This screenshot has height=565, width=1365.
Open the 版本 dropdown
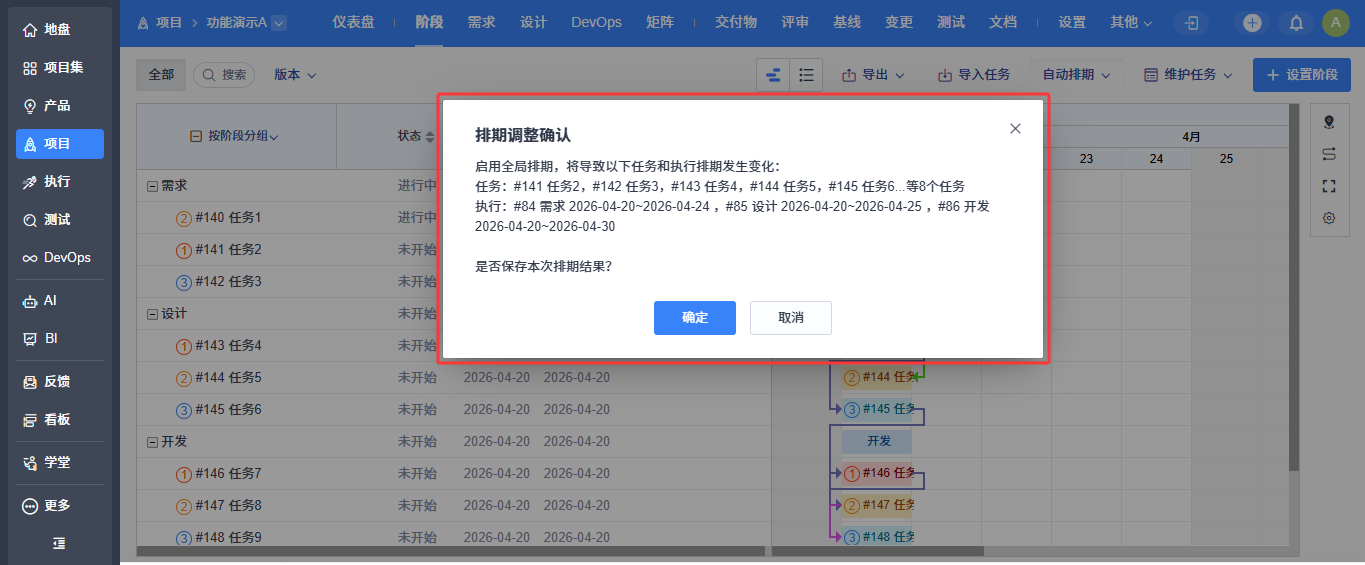[295, 75]
